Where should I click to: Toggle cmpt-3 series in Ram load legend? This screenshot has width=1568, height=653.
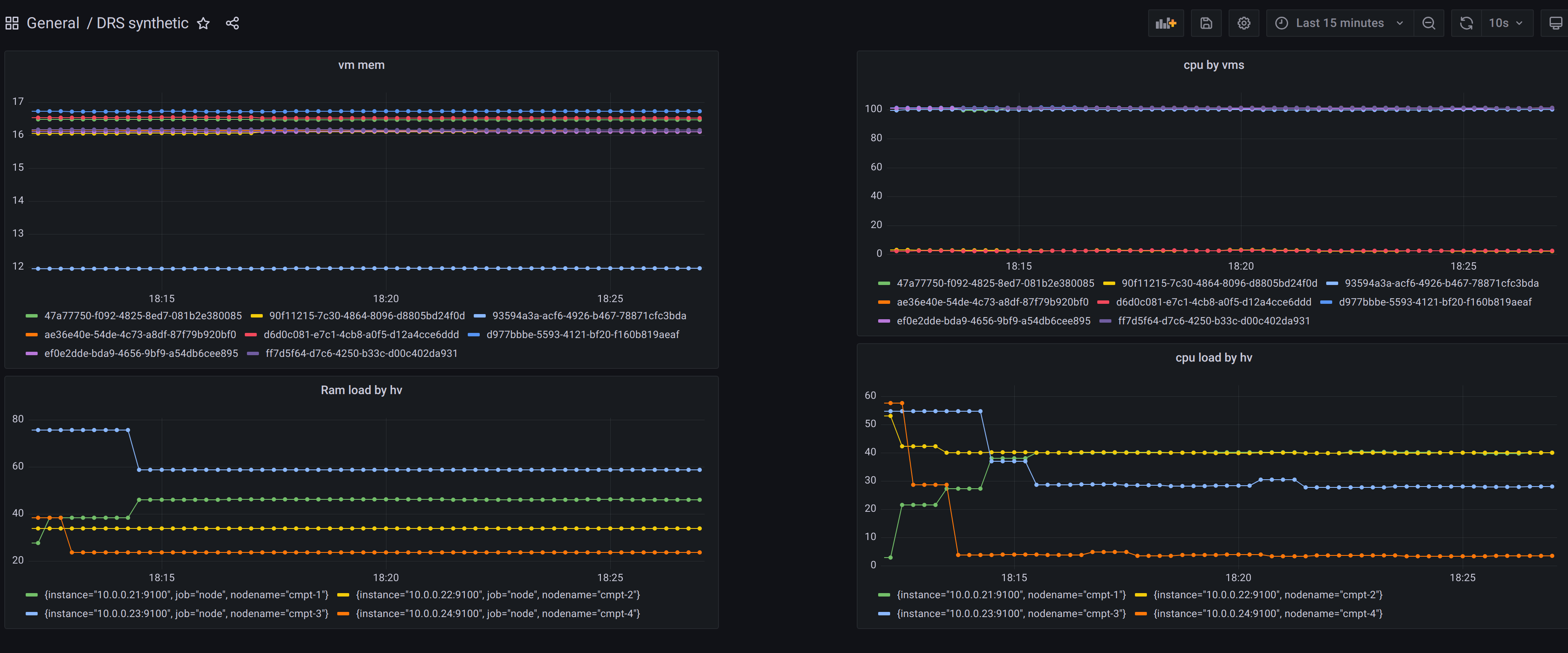(x=186, y=614)
